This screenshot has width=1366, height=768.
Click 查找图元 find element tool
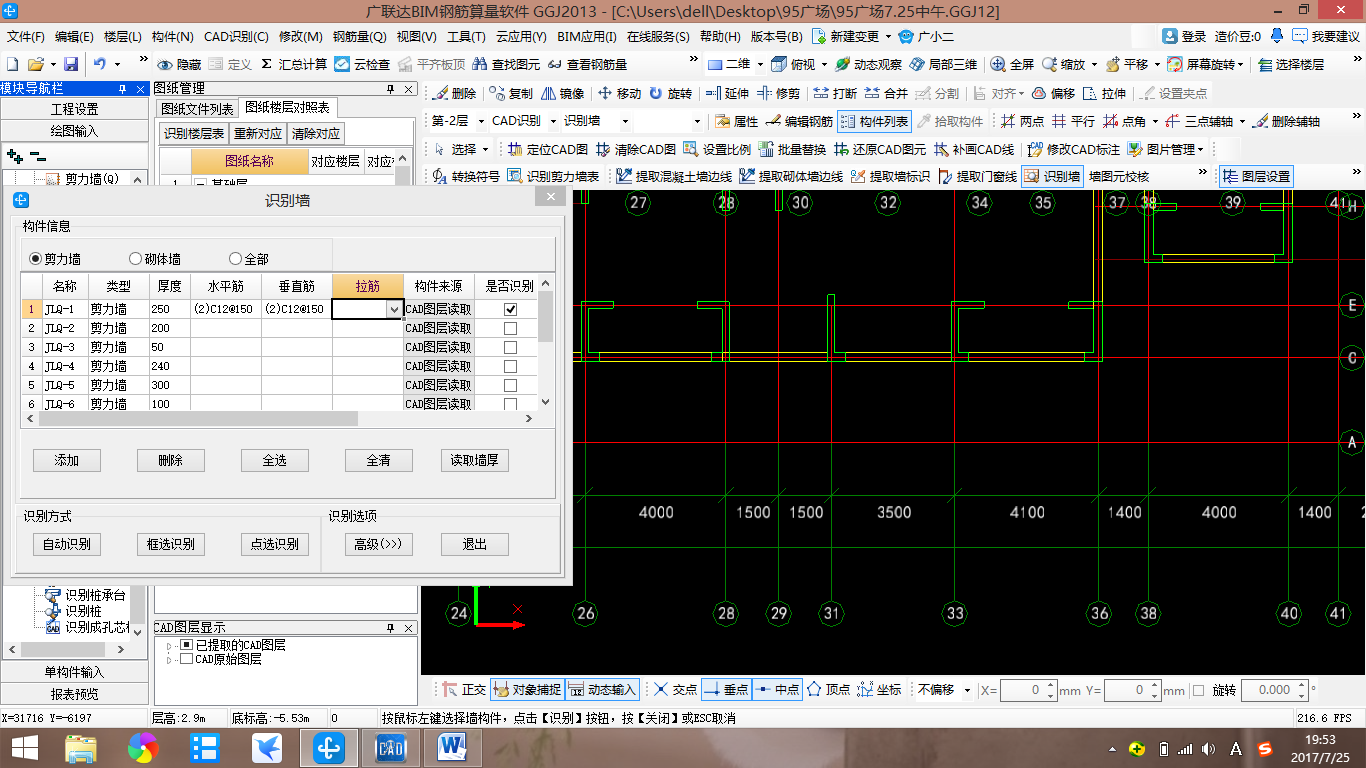504,64
